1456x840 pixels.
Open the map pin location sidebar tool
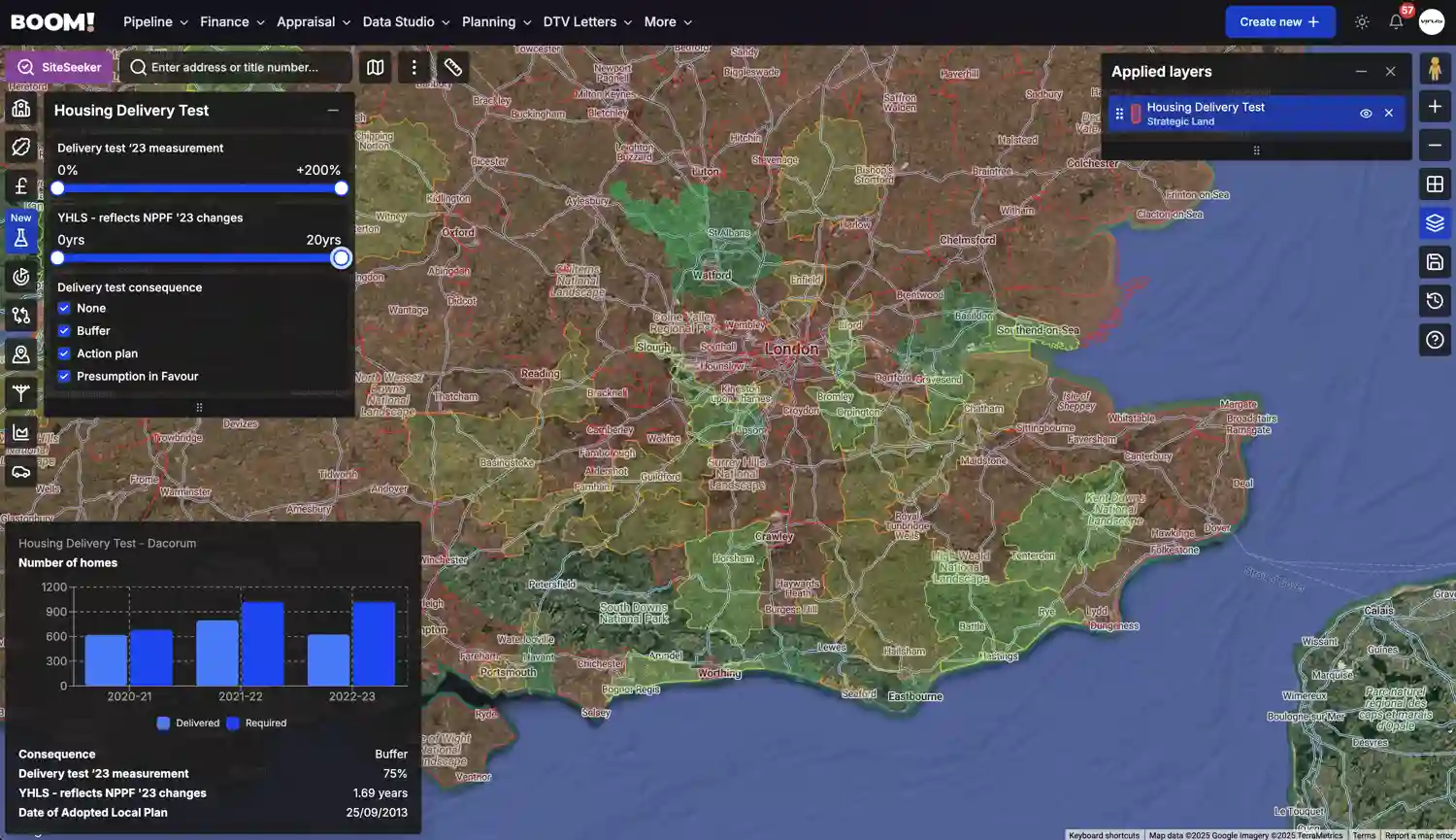tap(21, 354)
